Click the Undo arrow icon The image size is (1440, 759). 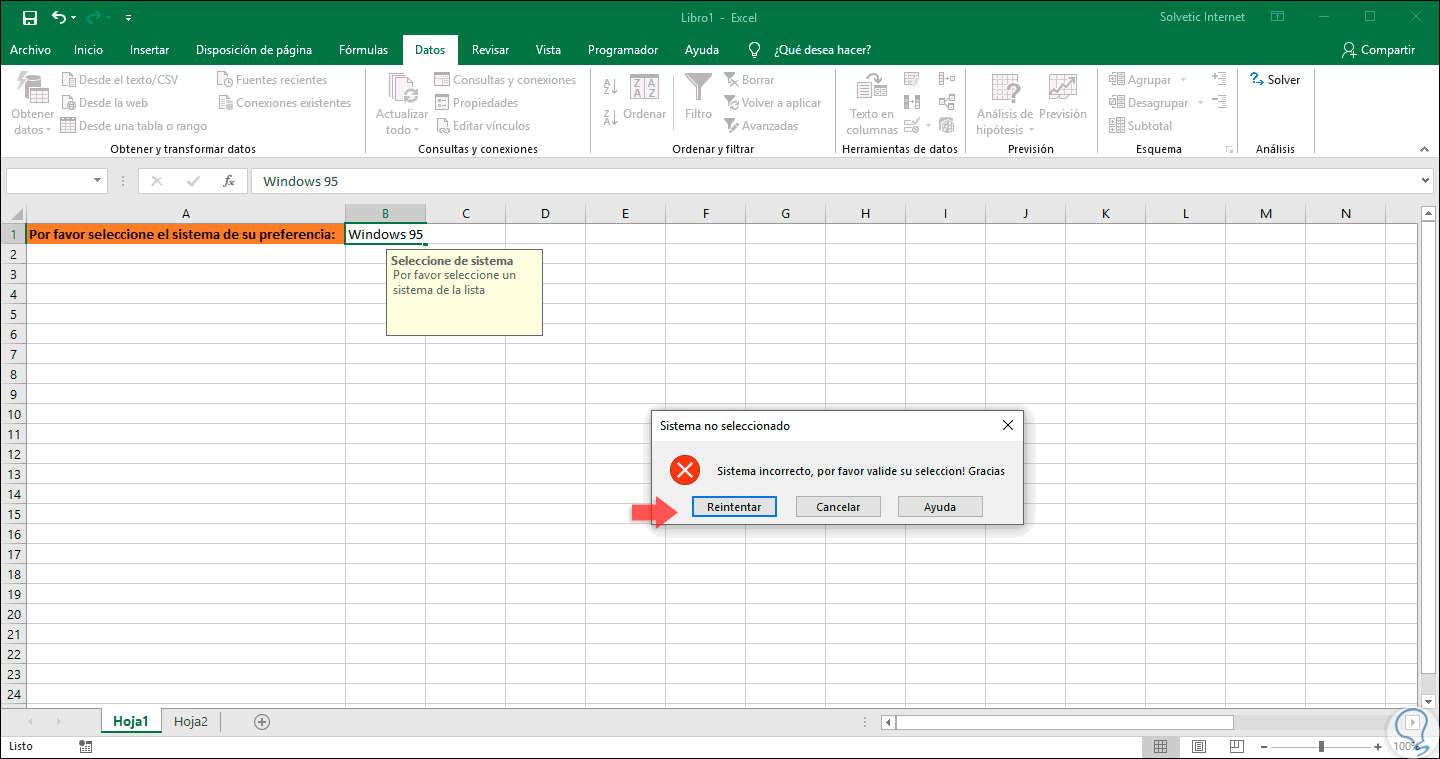point(59,17)
